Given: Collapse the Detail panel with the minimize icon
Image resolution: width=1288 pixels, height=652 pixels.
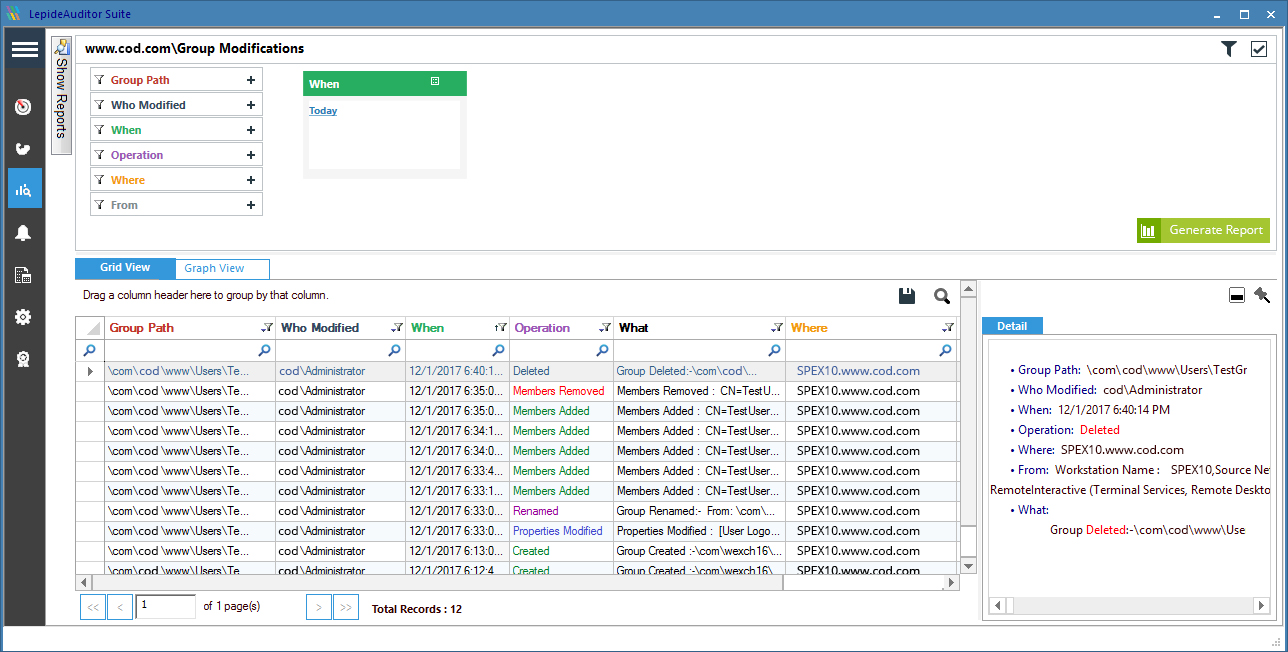Looking at the screenshot, I should (1236, 295).
